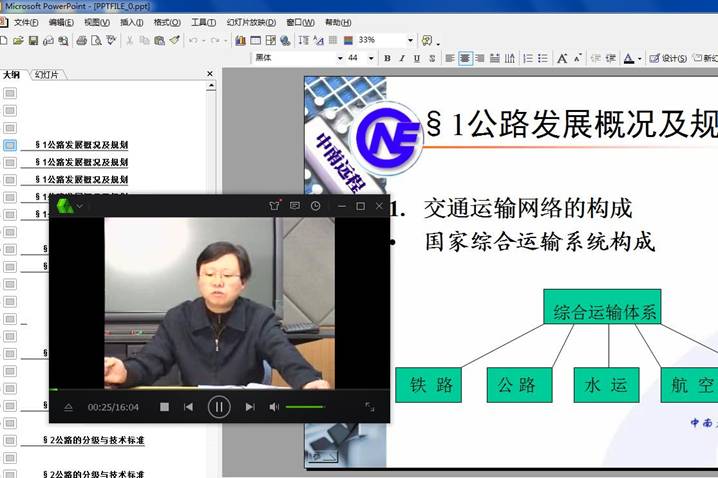
Task: Click the media player green logo
Action: [x=65, y=206]
